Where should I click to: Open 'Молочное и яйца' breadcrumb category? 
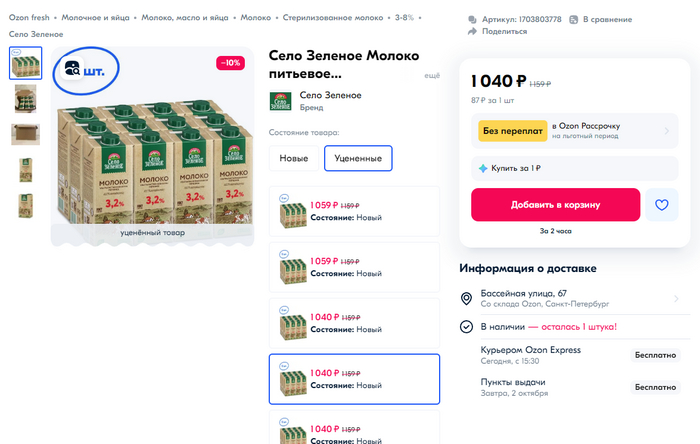coord(97,18)
